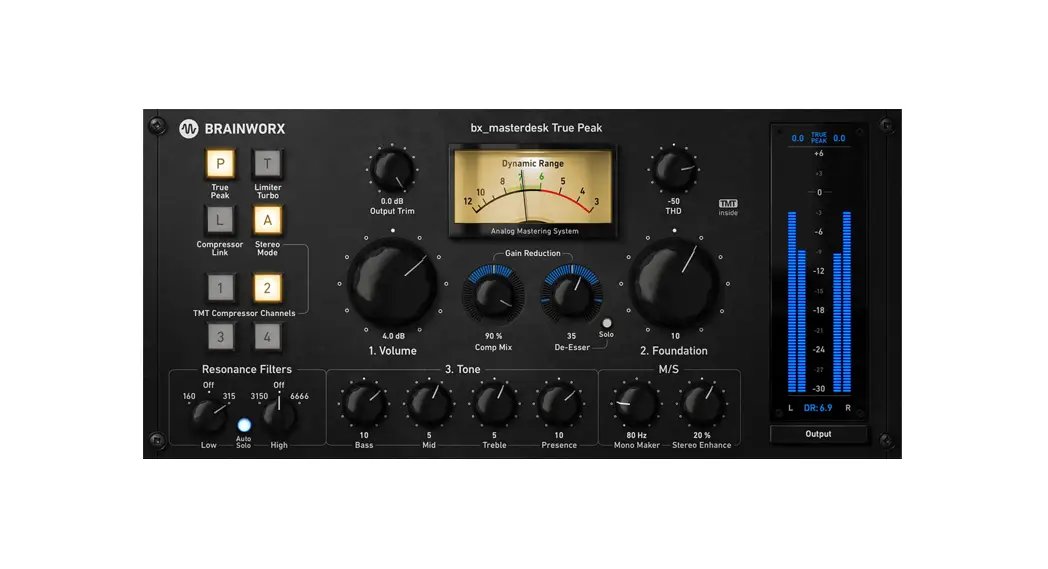Select TMT compressor channel 4
The image size is (1048, 569).
[267, 337]
